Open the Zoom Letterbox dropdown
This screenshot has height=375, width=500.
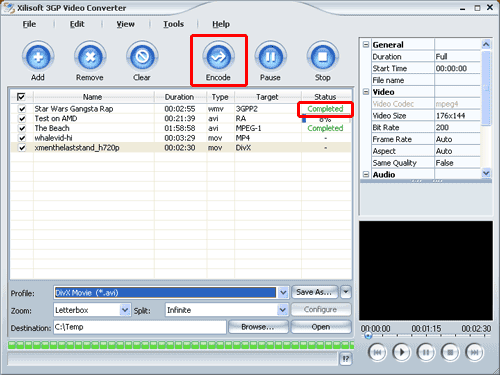point(125,310)
